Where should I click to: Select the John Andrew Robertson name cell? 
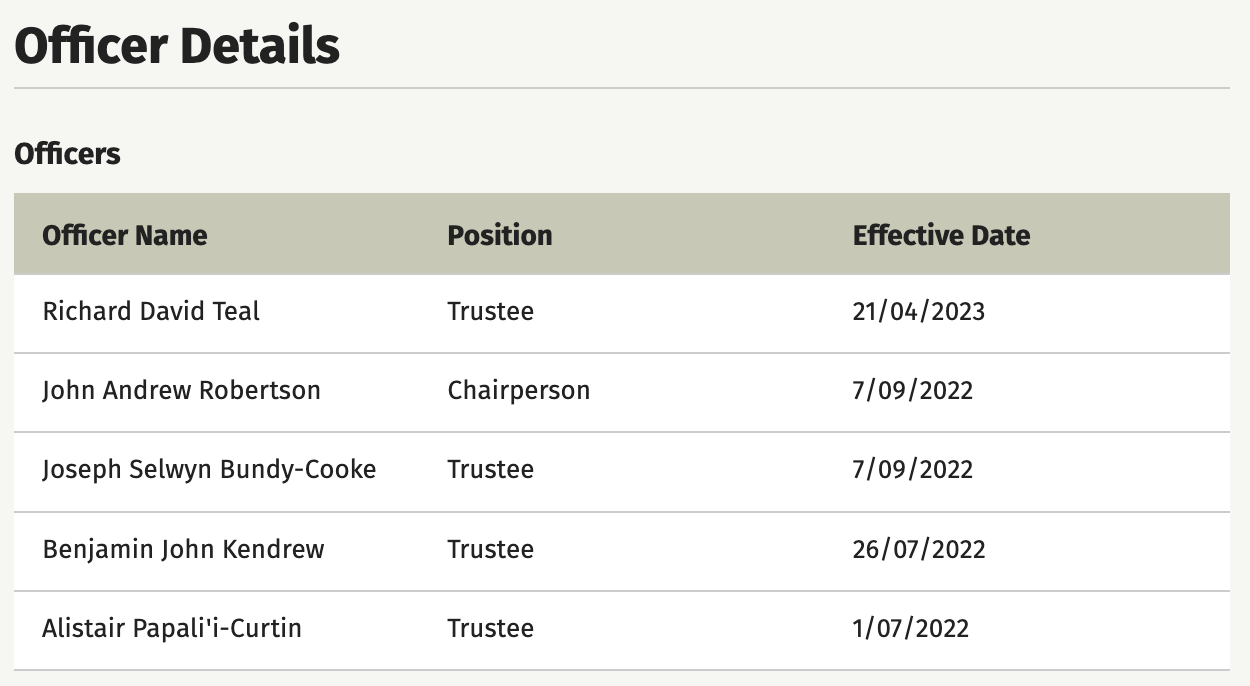(x=181, y=390)
